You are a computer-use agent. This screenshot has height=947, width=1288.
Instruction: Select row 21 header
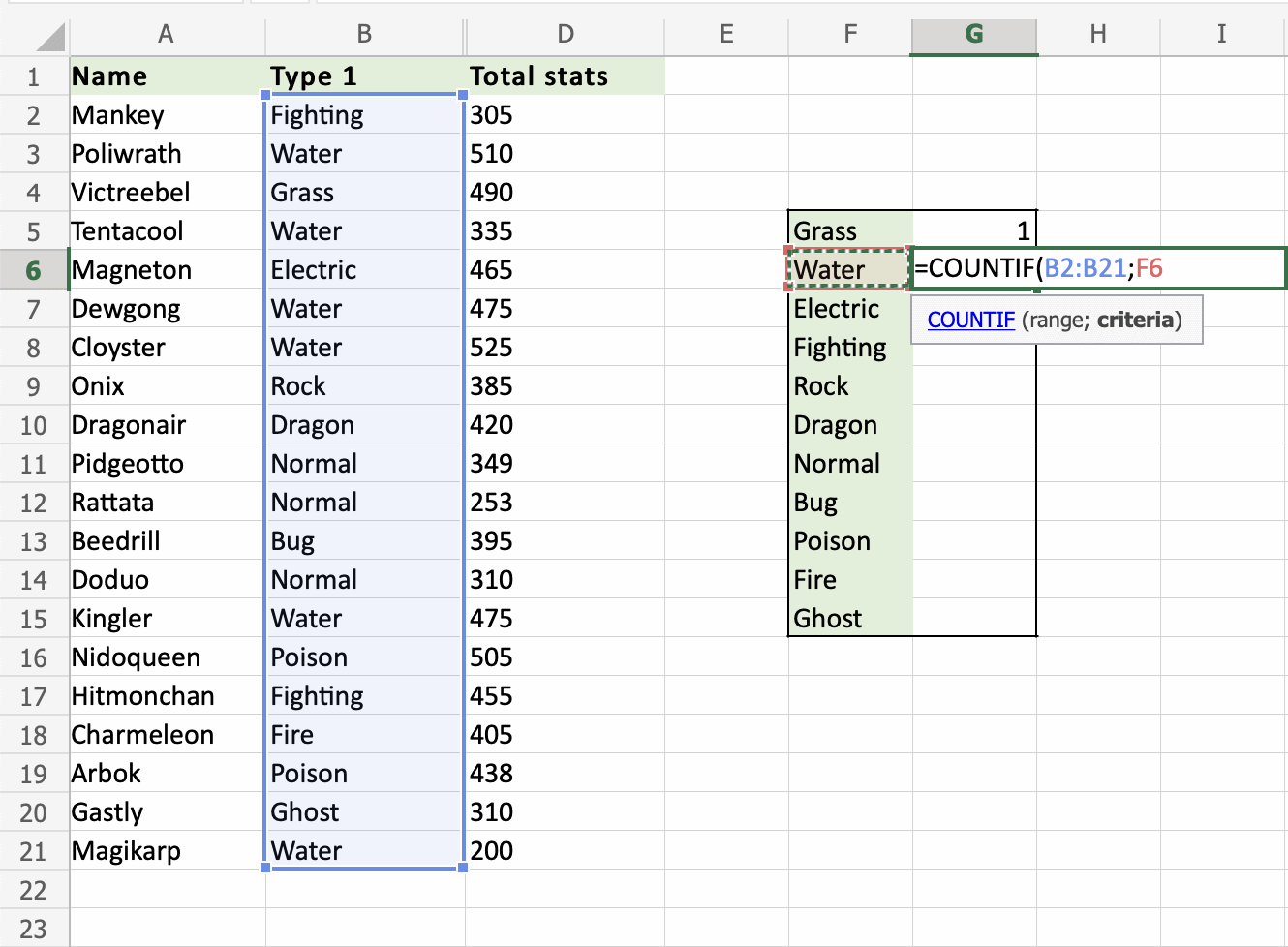tap(35, 850)
